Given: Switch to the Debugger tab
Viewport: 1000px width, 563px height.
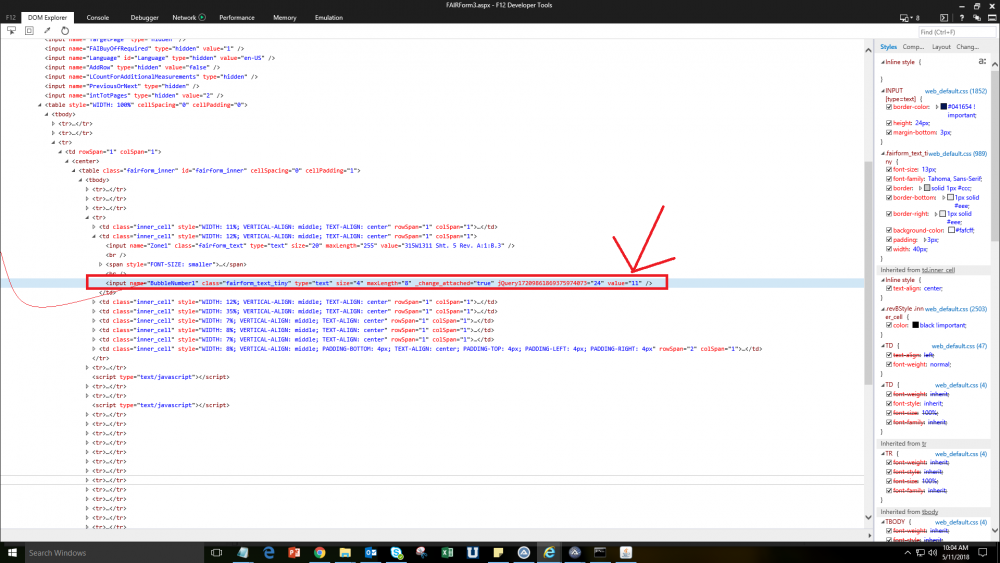Looking at the screenshot, I should [x=144, y=18].
